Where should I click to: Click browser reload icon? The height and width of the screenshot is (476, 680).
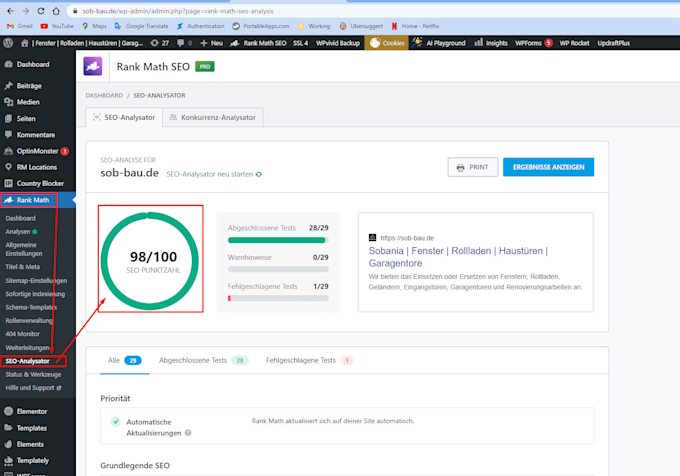point(41,11)
